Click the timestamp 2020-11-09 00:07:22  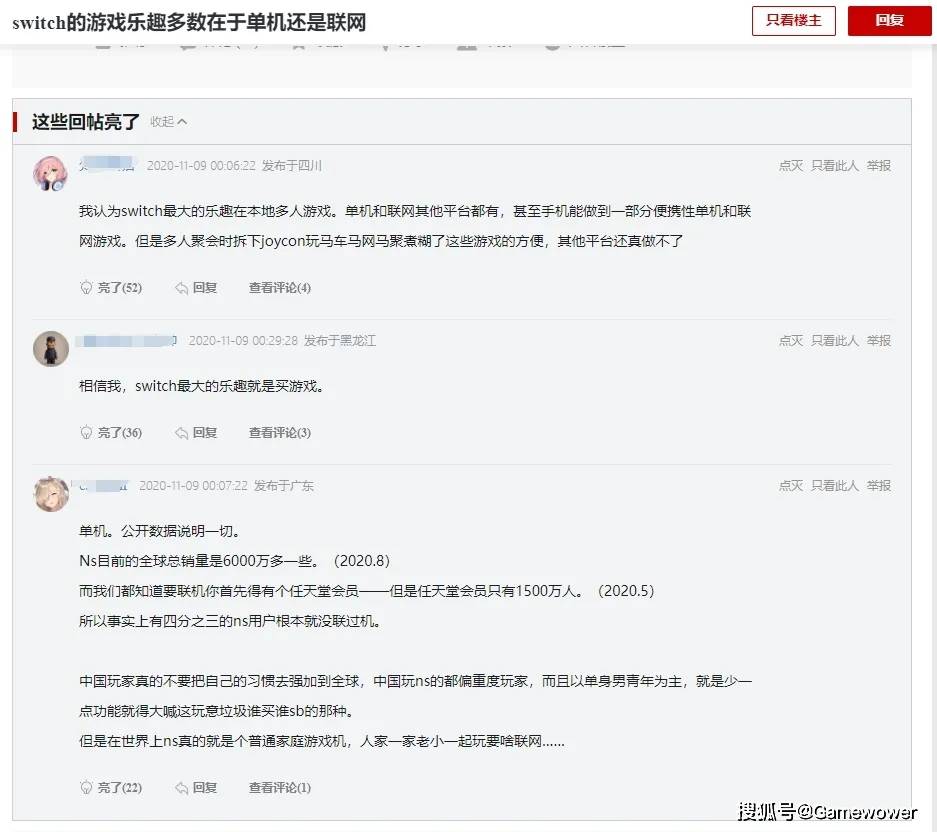pyautogui.click(x=194, y=486)
